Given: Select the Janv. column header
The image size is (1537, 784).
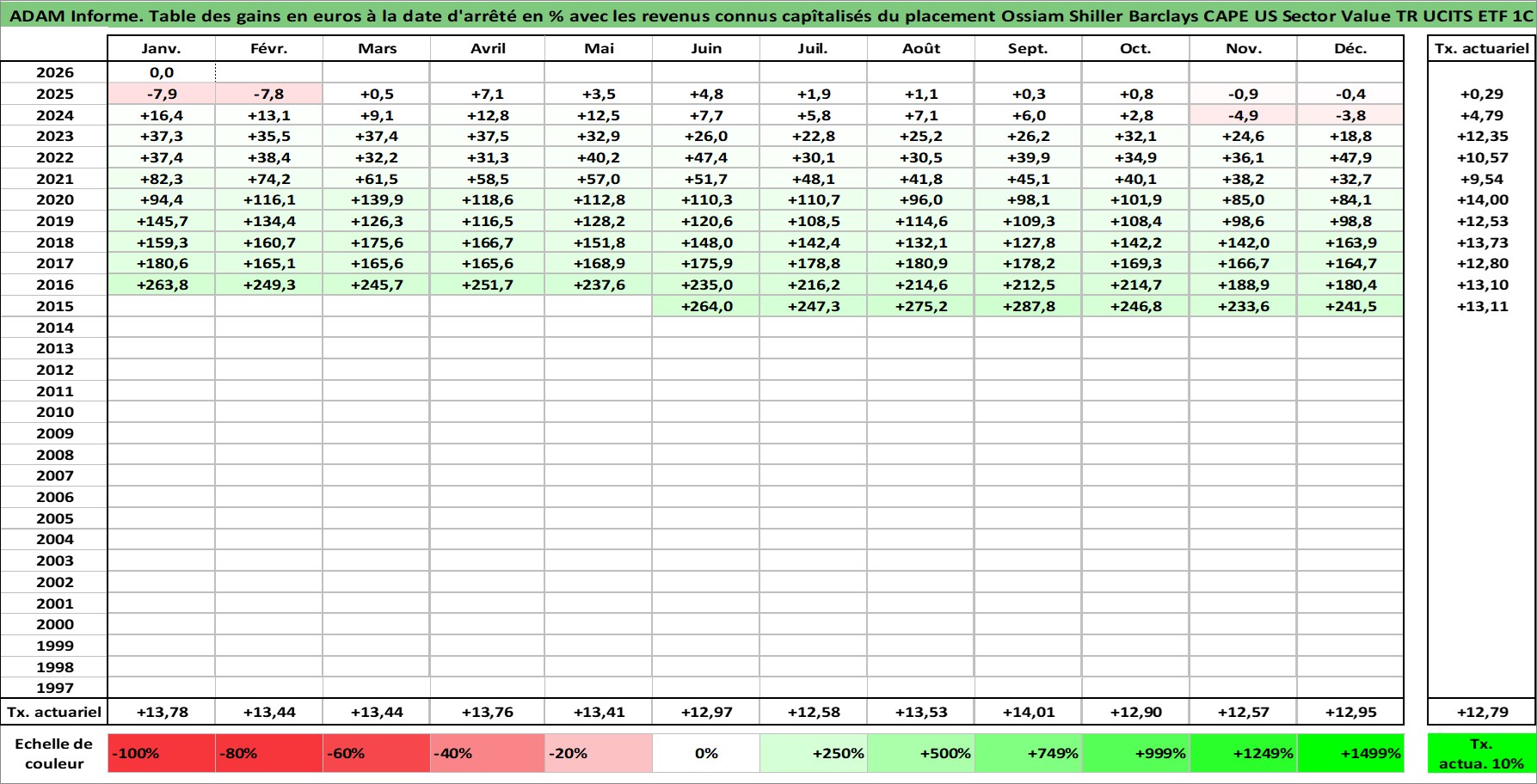Looking at the screenshot, I should coord(162,49).
